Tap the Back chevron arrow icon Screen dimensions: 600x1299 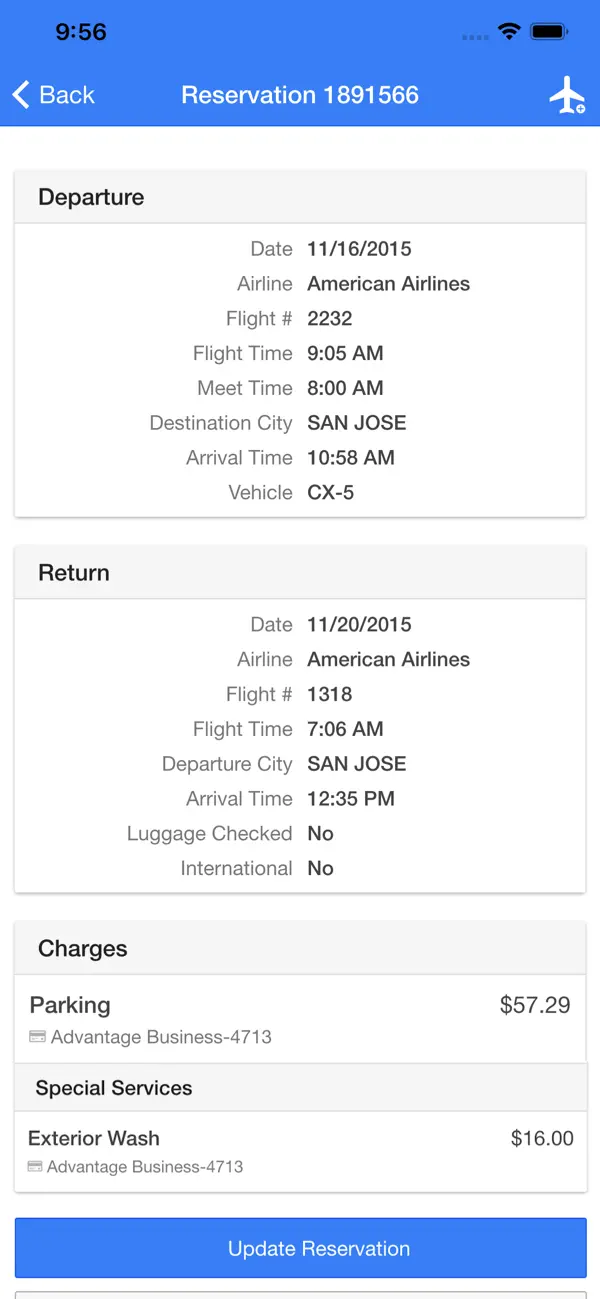click(21, 95)
